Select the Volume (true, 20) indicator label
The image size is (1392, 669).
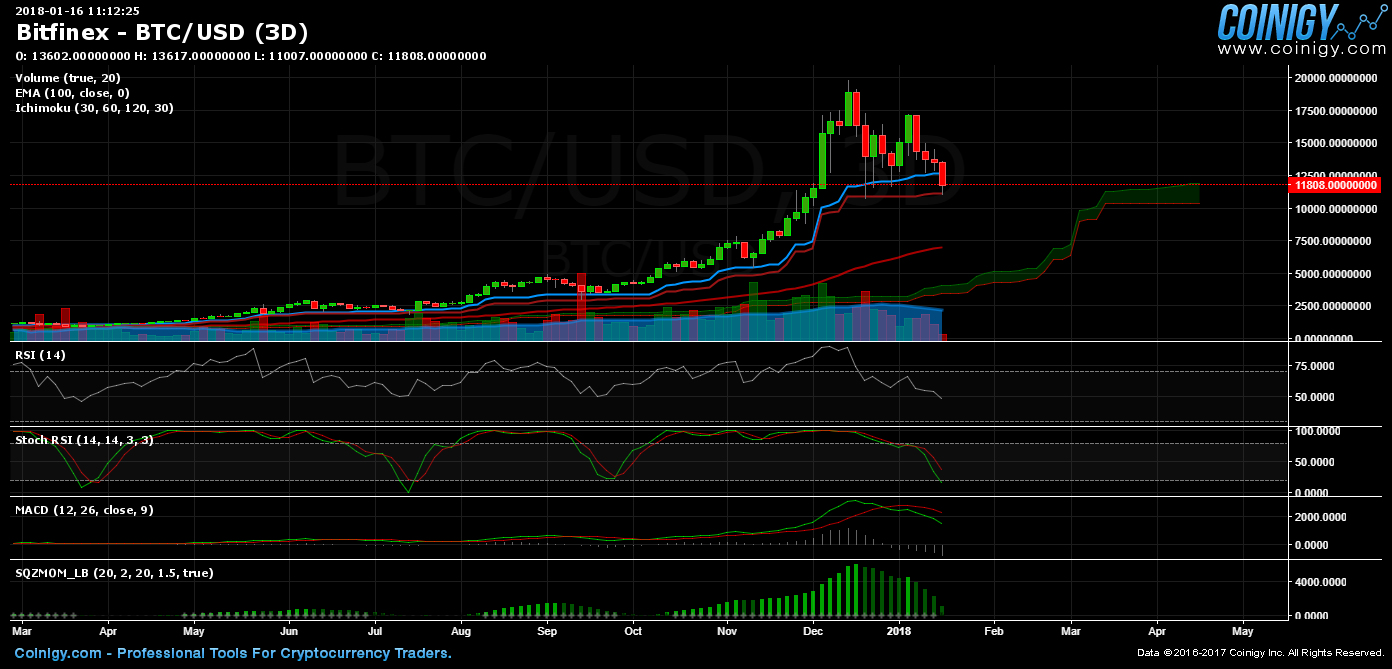pos(68,78)
